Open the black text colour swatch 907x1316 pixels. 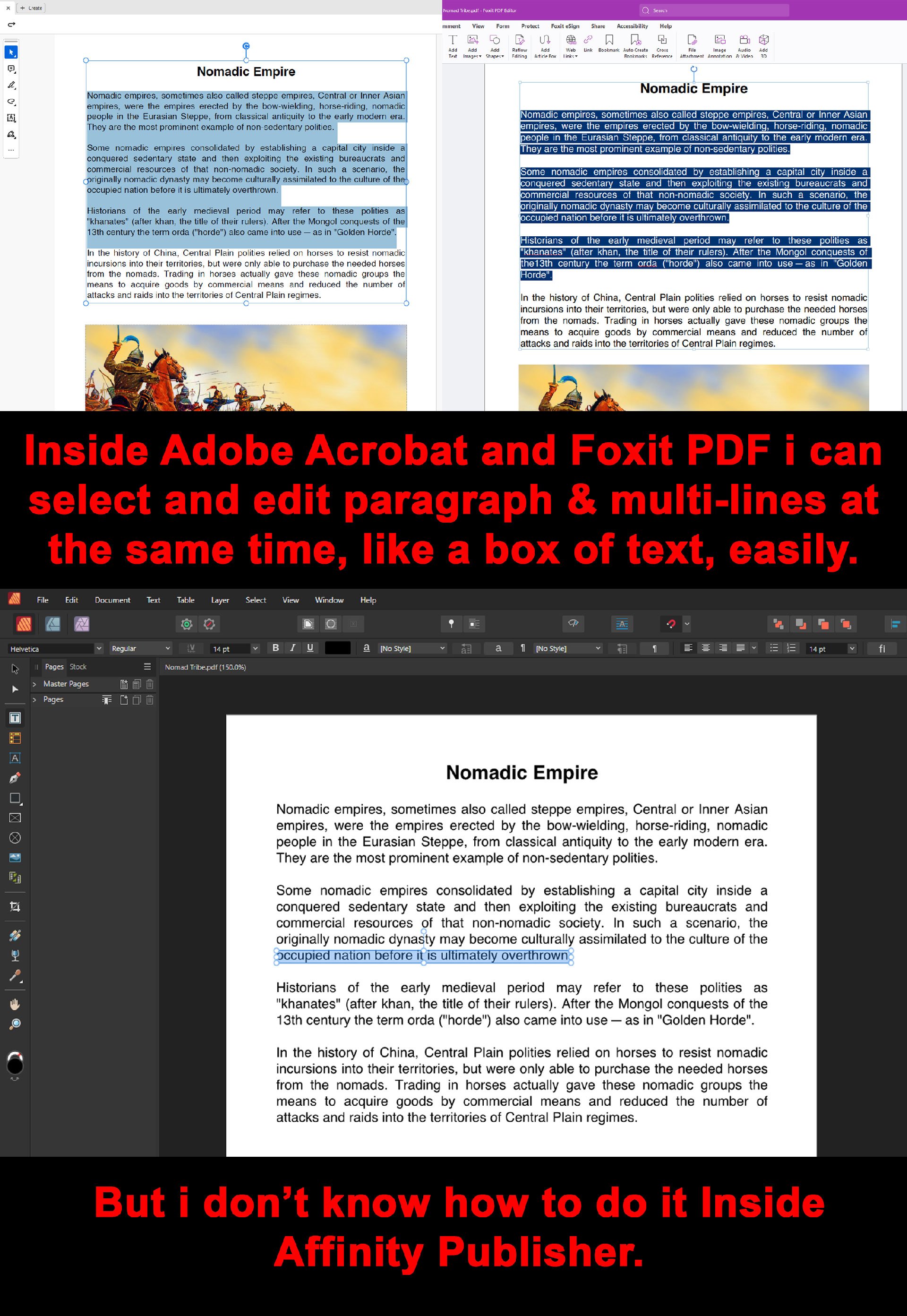(x=338, y=648)
